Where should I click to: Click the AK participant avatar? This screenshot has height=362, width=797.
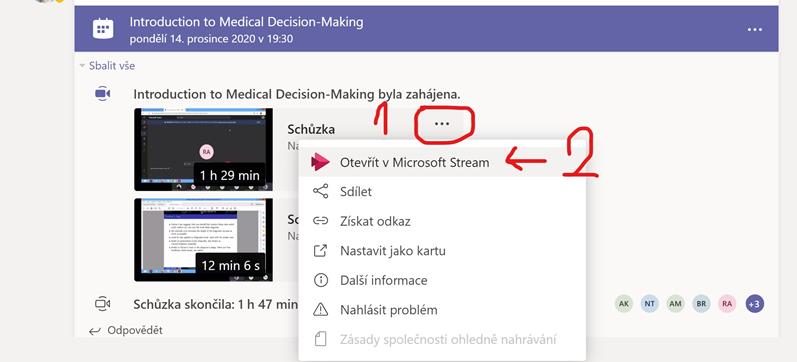coord(624,304)
